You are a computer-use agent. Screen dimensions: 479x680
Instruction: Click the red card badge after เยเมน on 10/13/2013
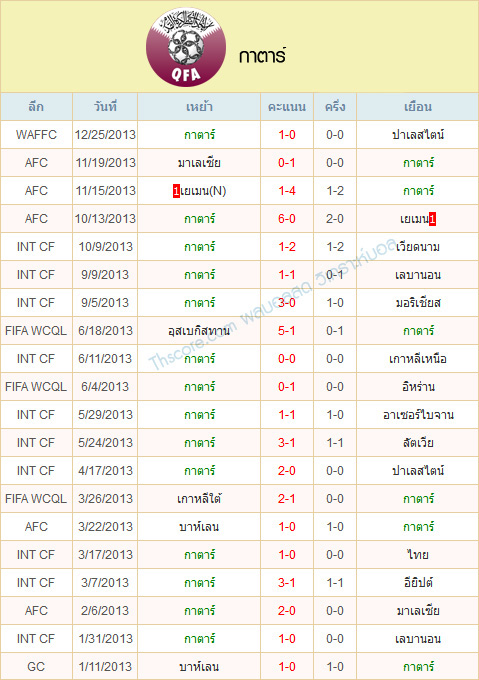pyautogui.click(x=432, y=219)
